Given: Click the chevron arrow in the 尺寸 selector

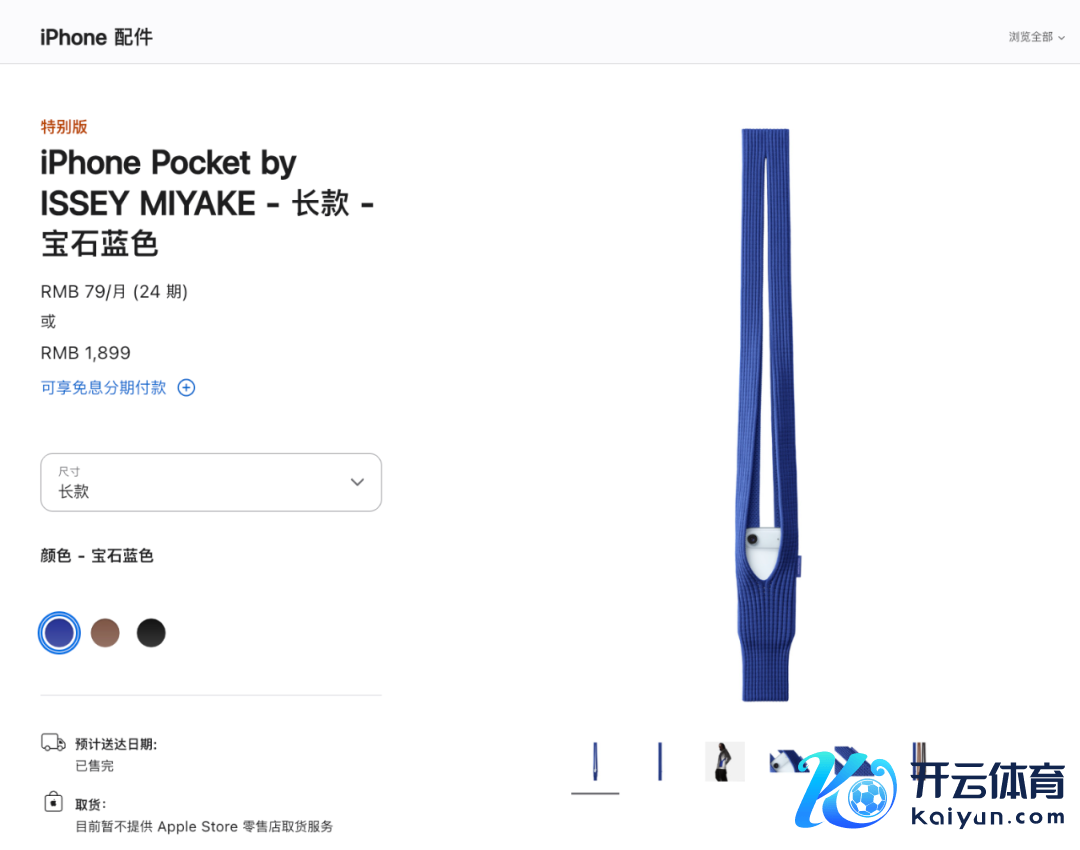Looking at the screenshot, I should pos(357,482).
